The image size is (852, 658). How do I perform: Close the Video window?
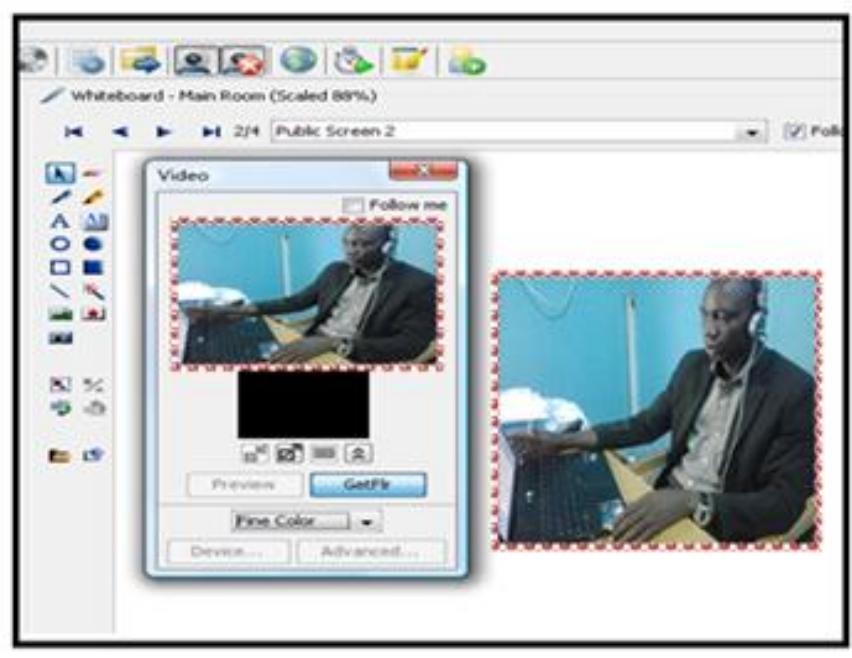(423, 171)
